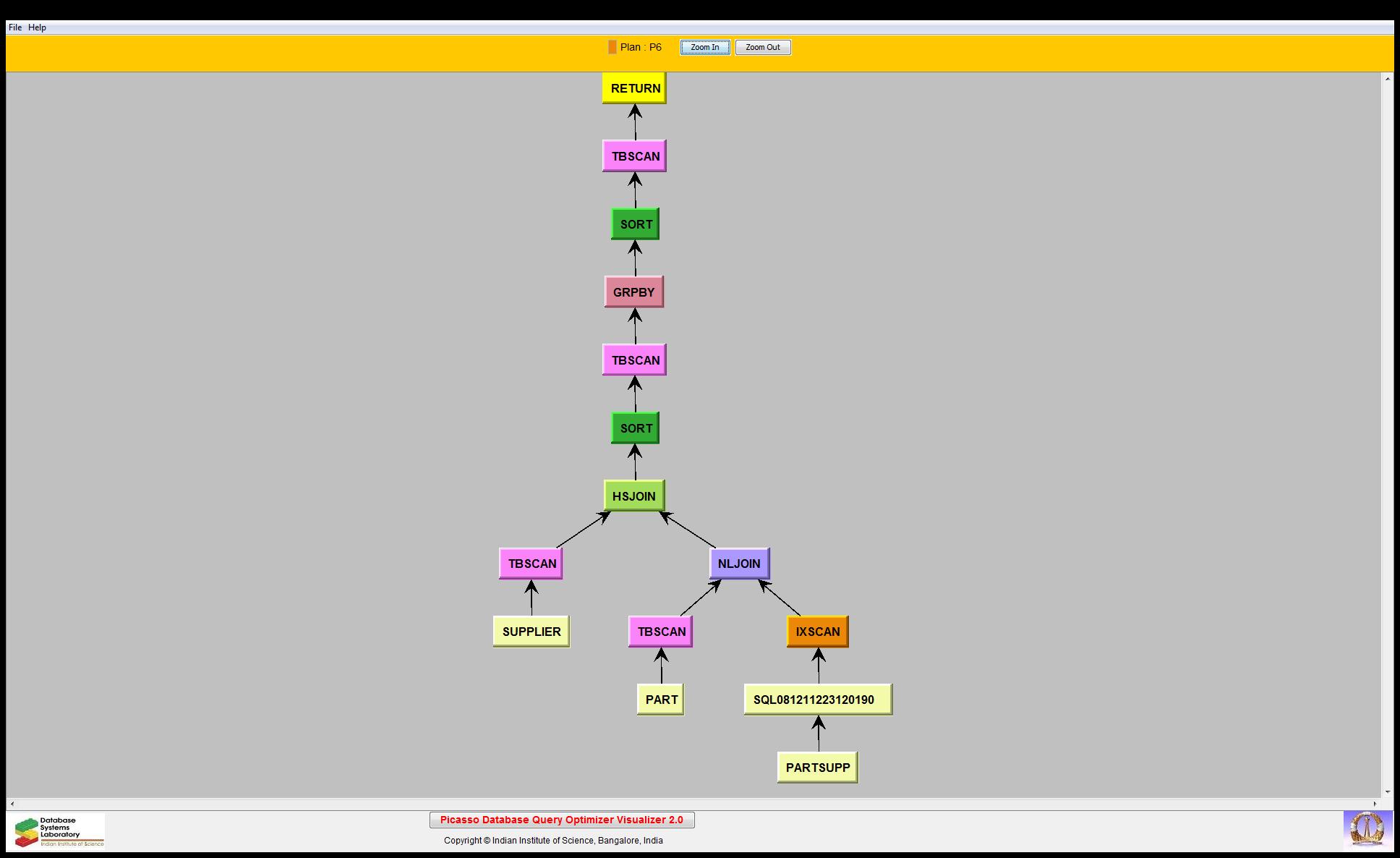Click the Indian Institute of Science emblem

1367,829
